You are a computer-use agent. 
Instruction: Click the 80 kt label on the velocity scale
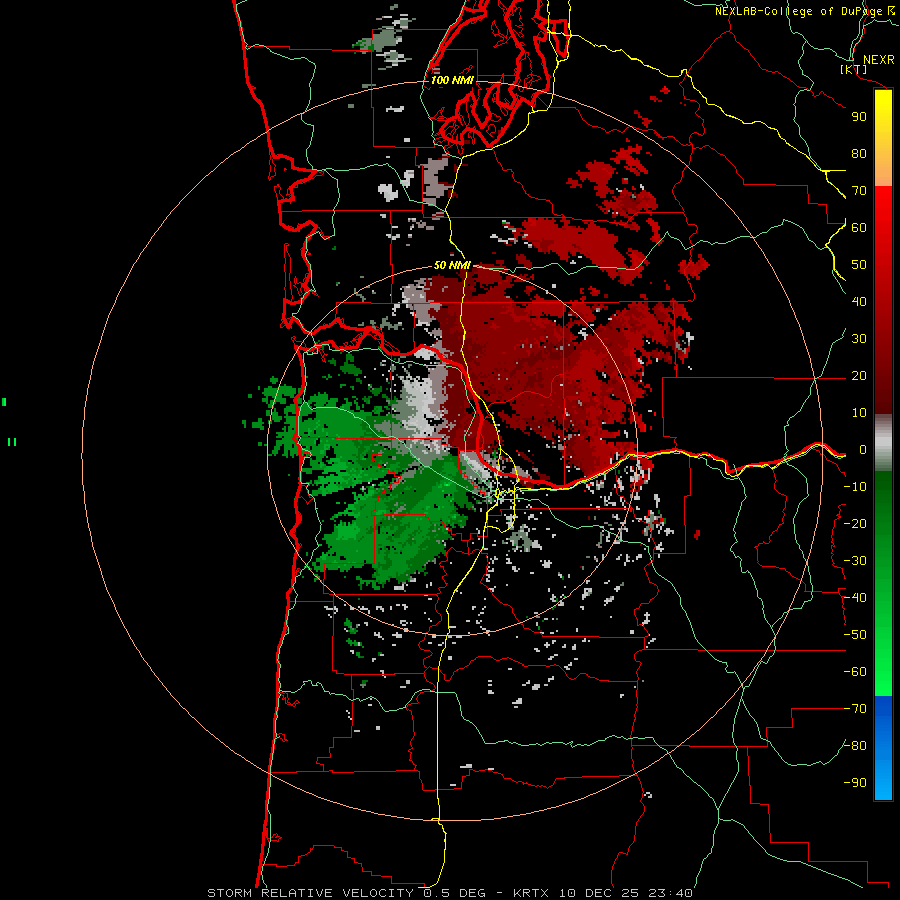tap(859, 153)
